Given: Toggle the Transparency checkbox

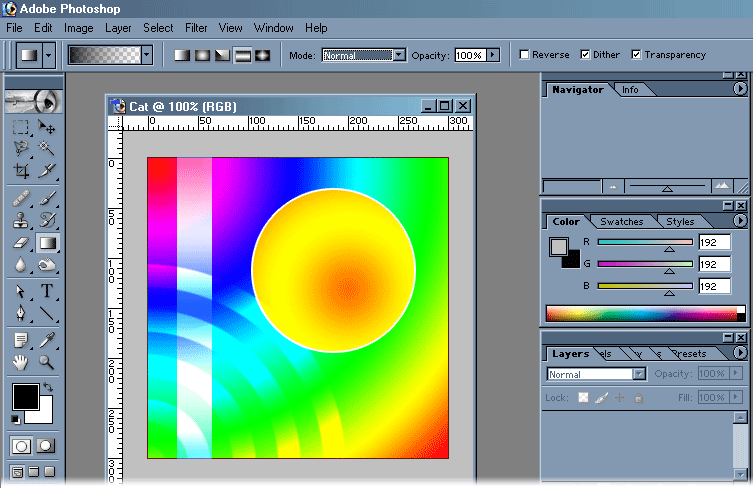Looking at the screenshot, I should (636, 55).
